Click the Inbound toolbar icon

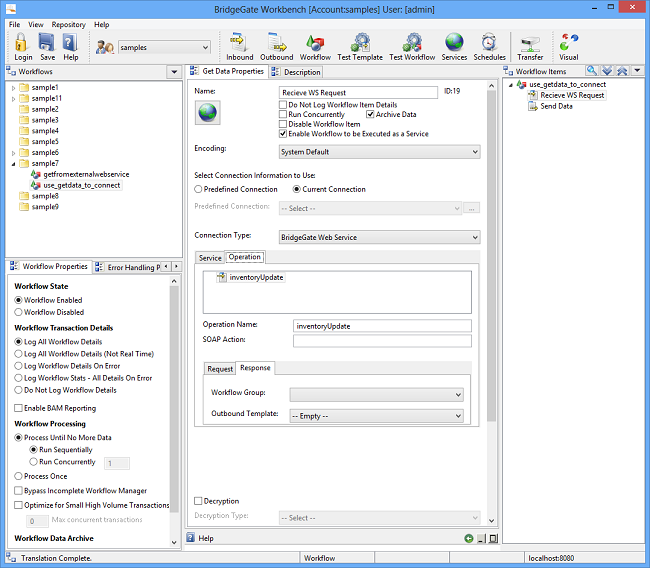tap(239, 46)
